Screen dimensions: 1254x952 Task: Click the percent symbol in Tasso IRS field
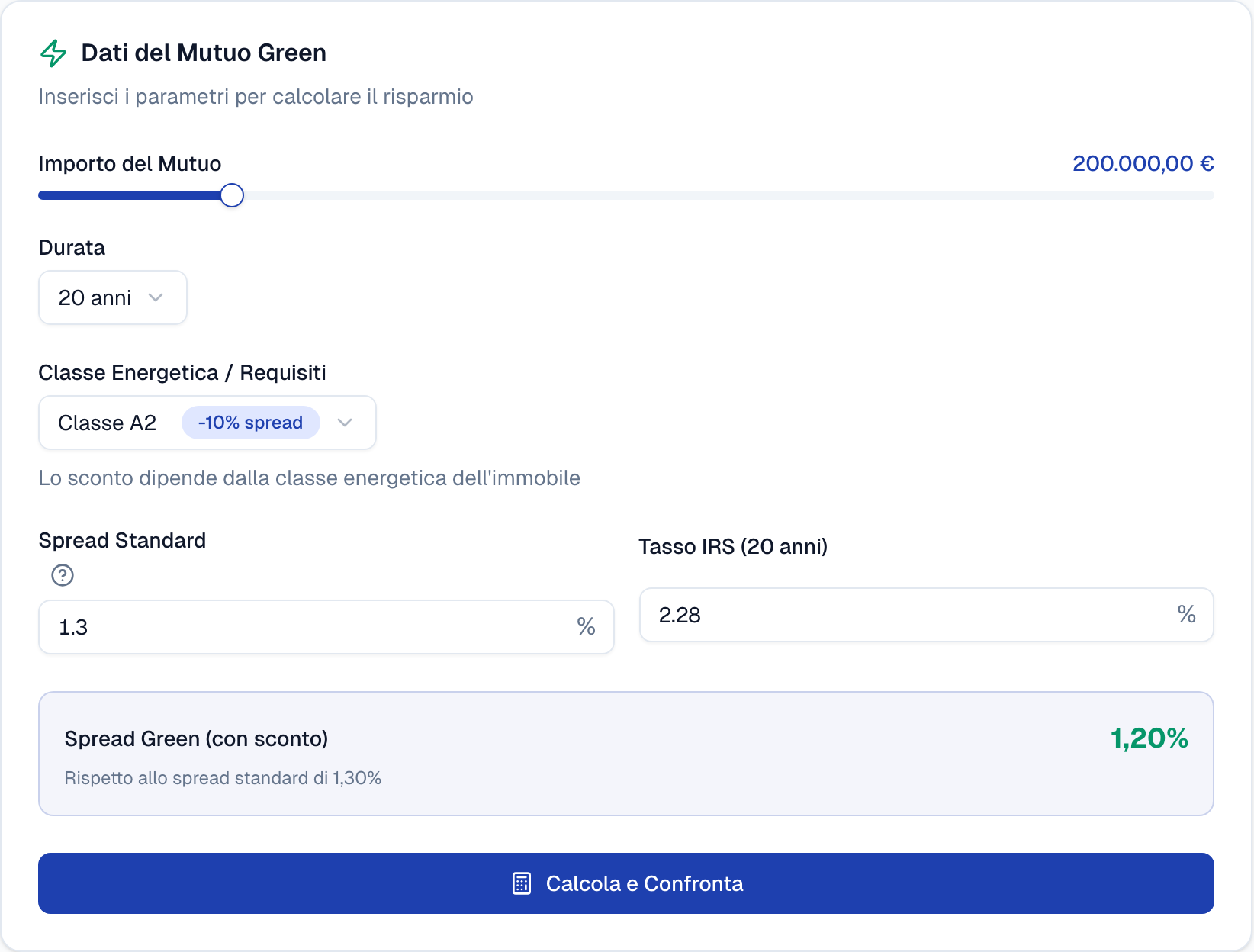(1186, 615)
